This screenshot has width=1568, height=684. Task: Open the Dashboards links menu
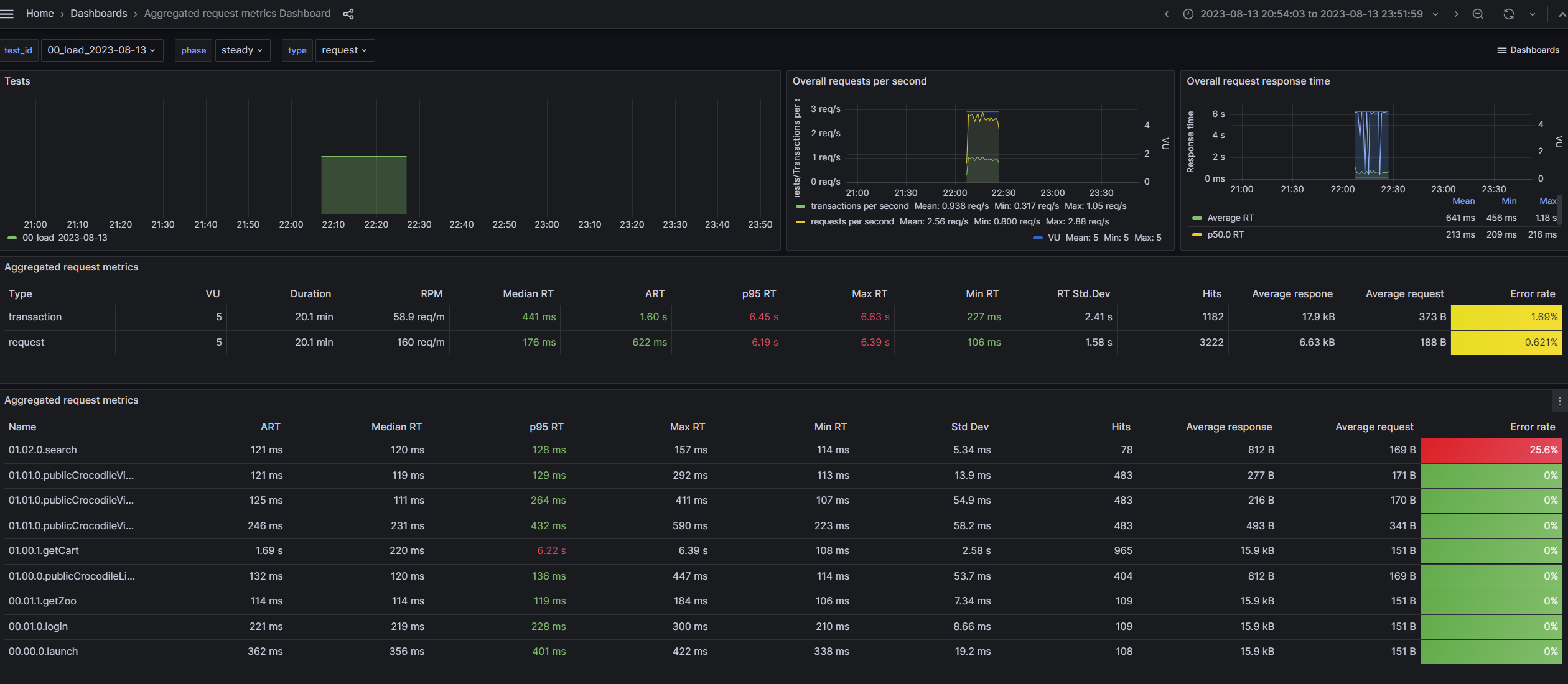pos(1528,50)
